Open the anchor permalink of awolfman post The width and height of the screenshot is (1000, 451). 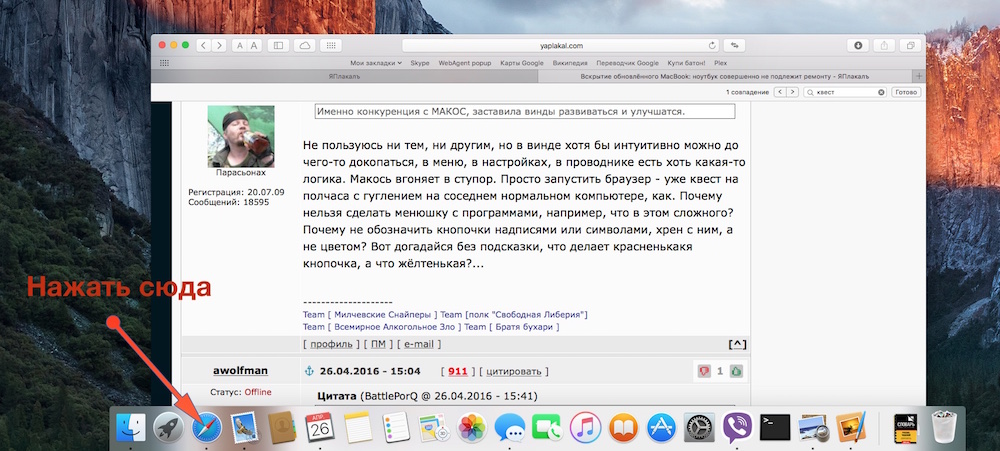[x=311, y=371]
